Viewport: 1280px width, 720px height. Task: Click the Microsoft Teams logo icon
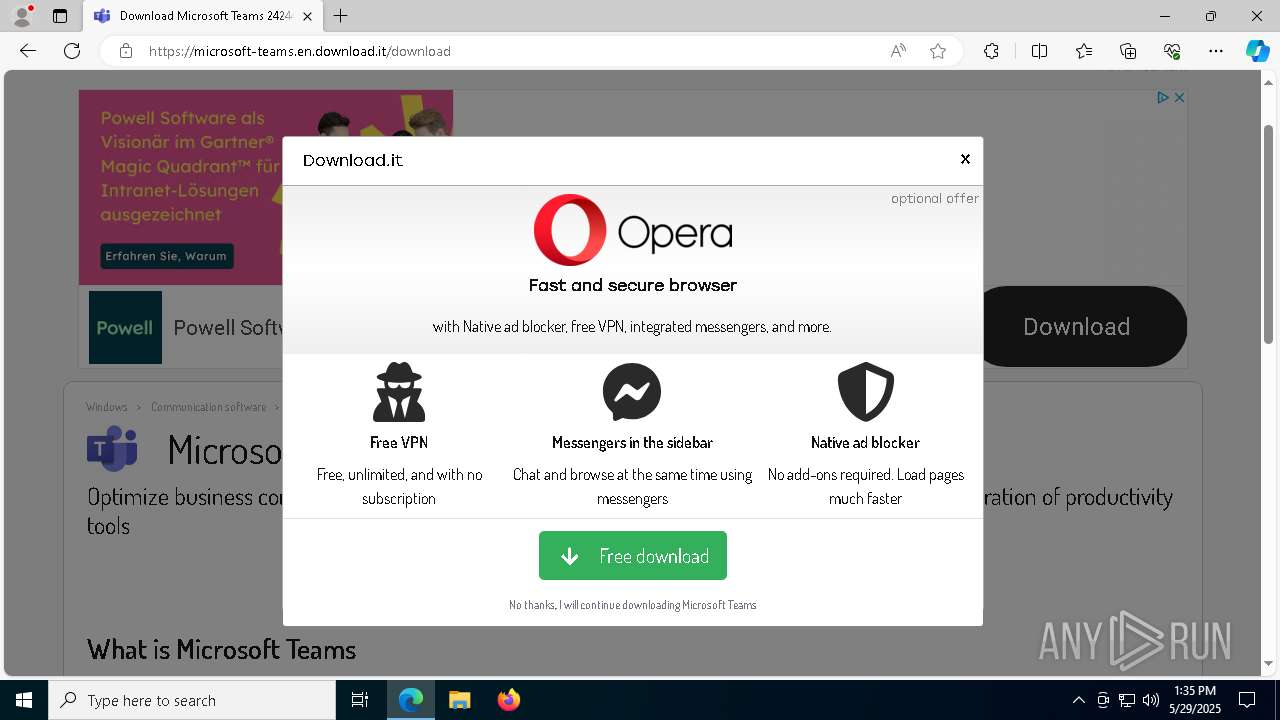[112, 449]
